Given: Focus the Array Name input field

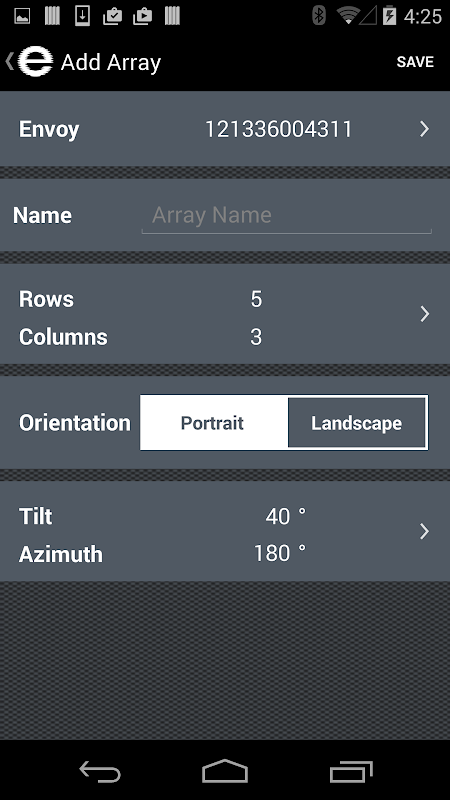Looking at the screenshot, I should (287, 216).
